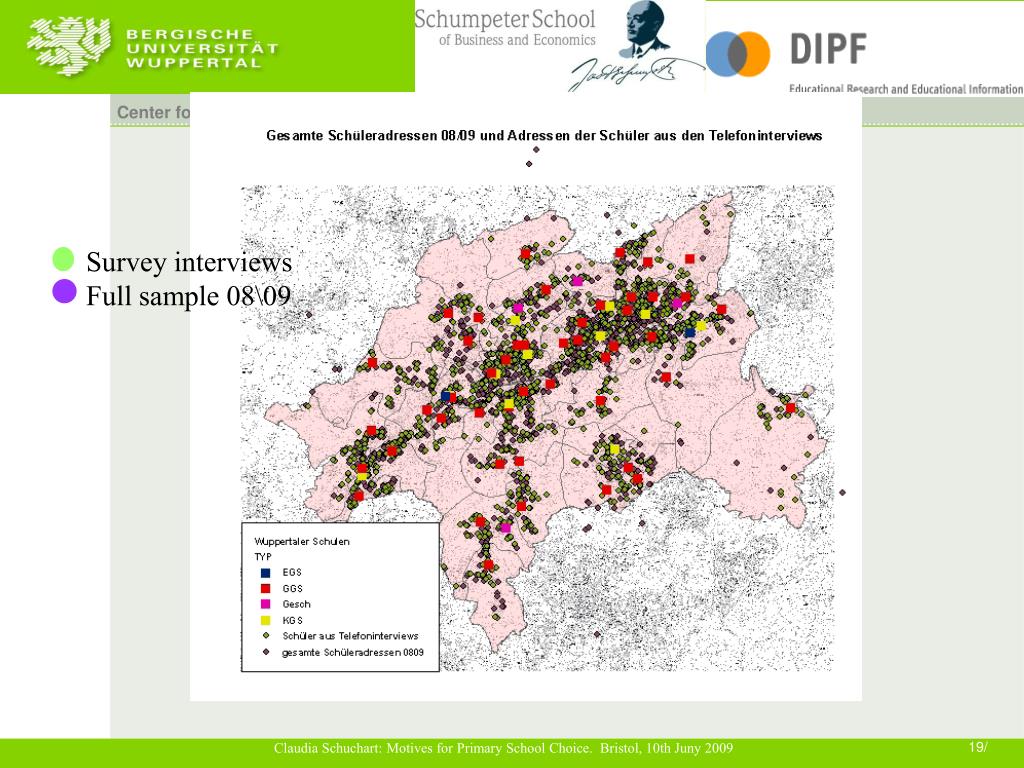Viewport: 1024px width, 768px height.
Task: Click the 'Gesch' legend label
Action: click(296, 604)
